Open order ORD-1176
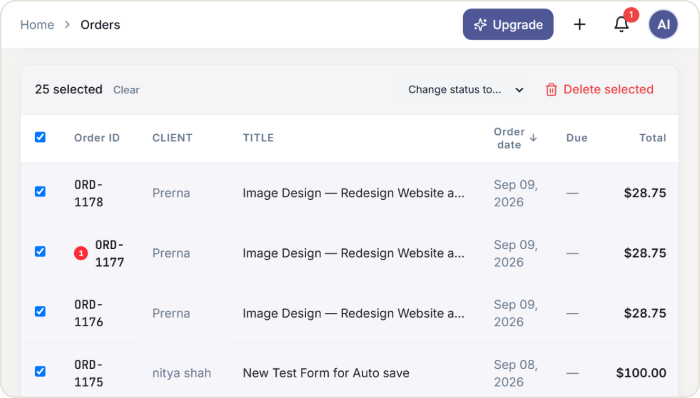The height and width of the screenshot is (398, 700). point(88,313)
